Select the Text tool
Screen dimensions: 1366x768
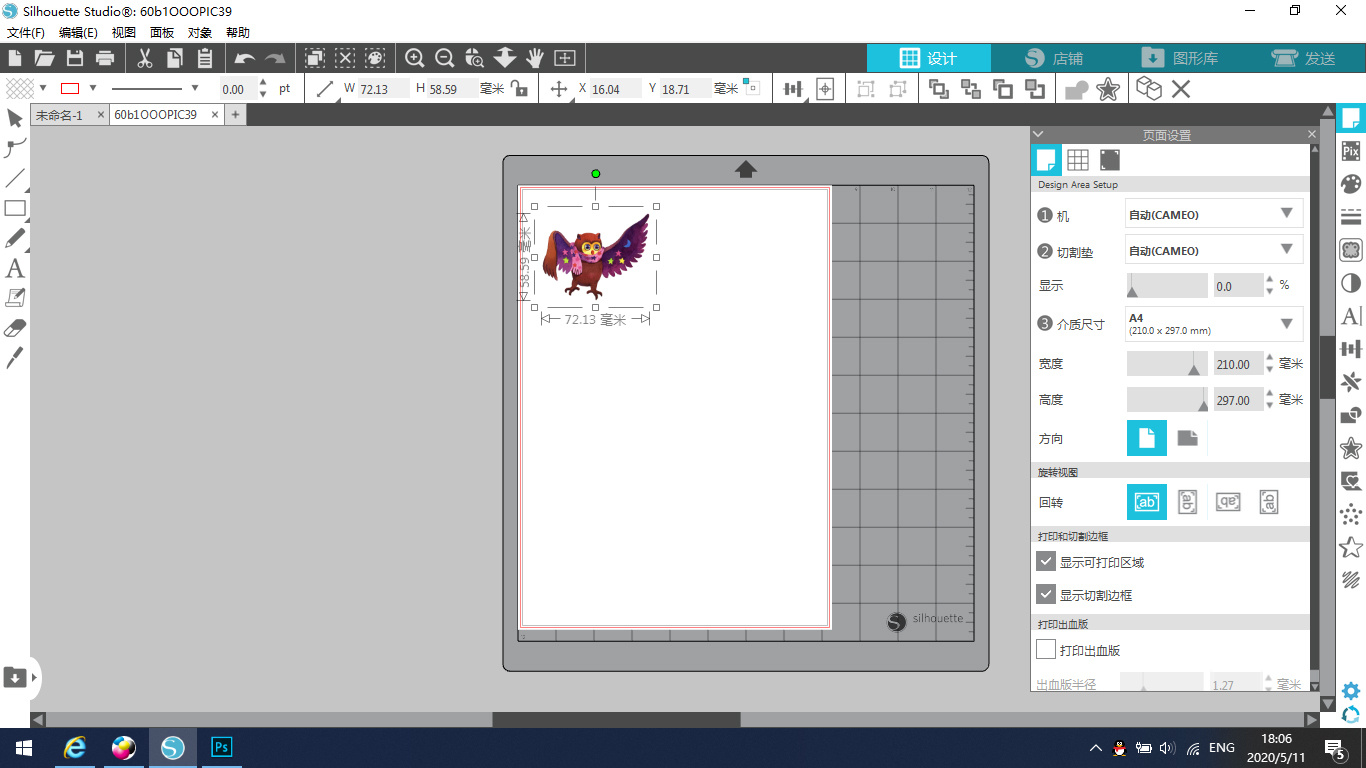click(x=15, y=268)
